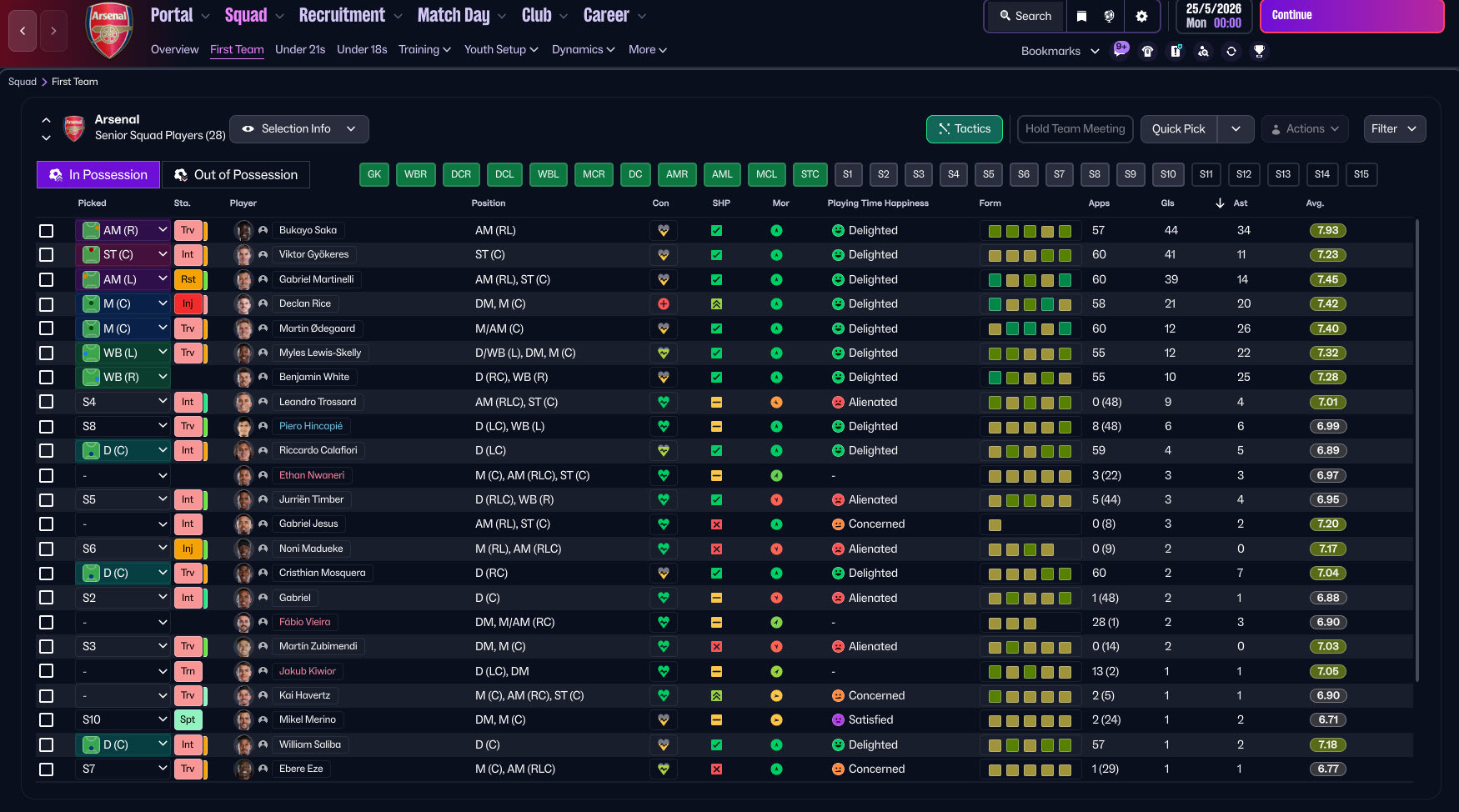Open the messages inbox icon with 9+ badge
This screenshot has width=1459, height=812.
(x=1121, y=50)
